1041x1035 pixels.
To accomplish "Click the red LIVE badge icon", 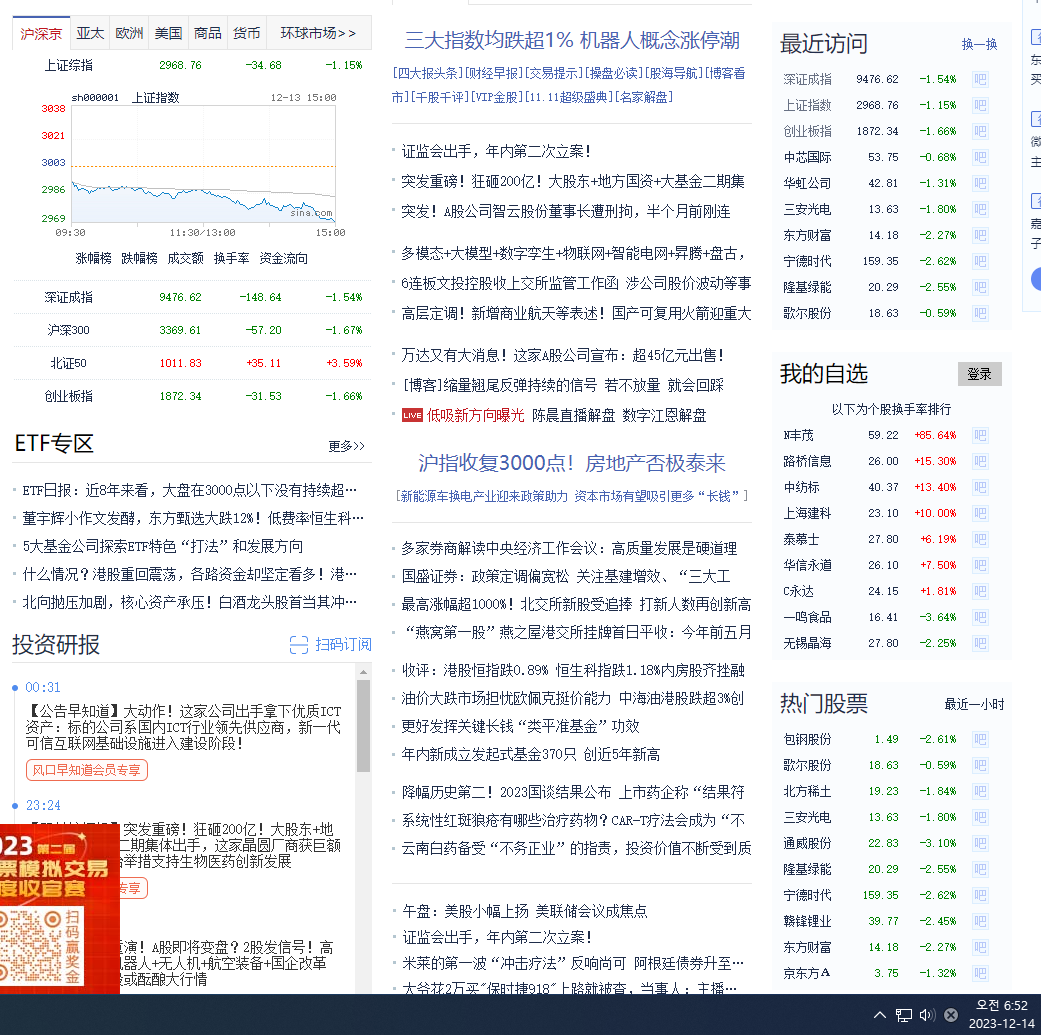I will coord(412,416).
